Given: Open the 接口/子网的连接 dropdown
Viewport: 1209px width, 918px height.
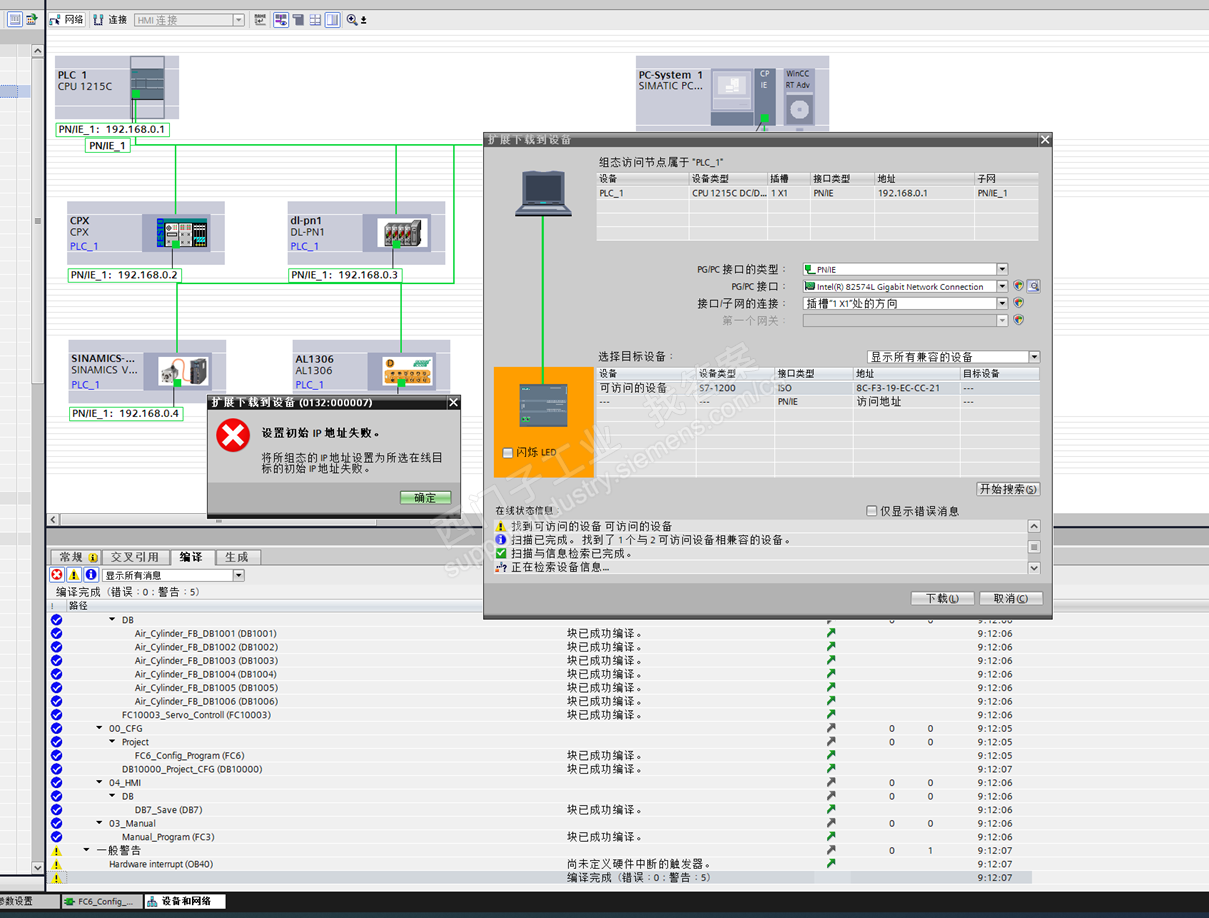Looking at the screenshot, I should click(x=1002, y=304).
